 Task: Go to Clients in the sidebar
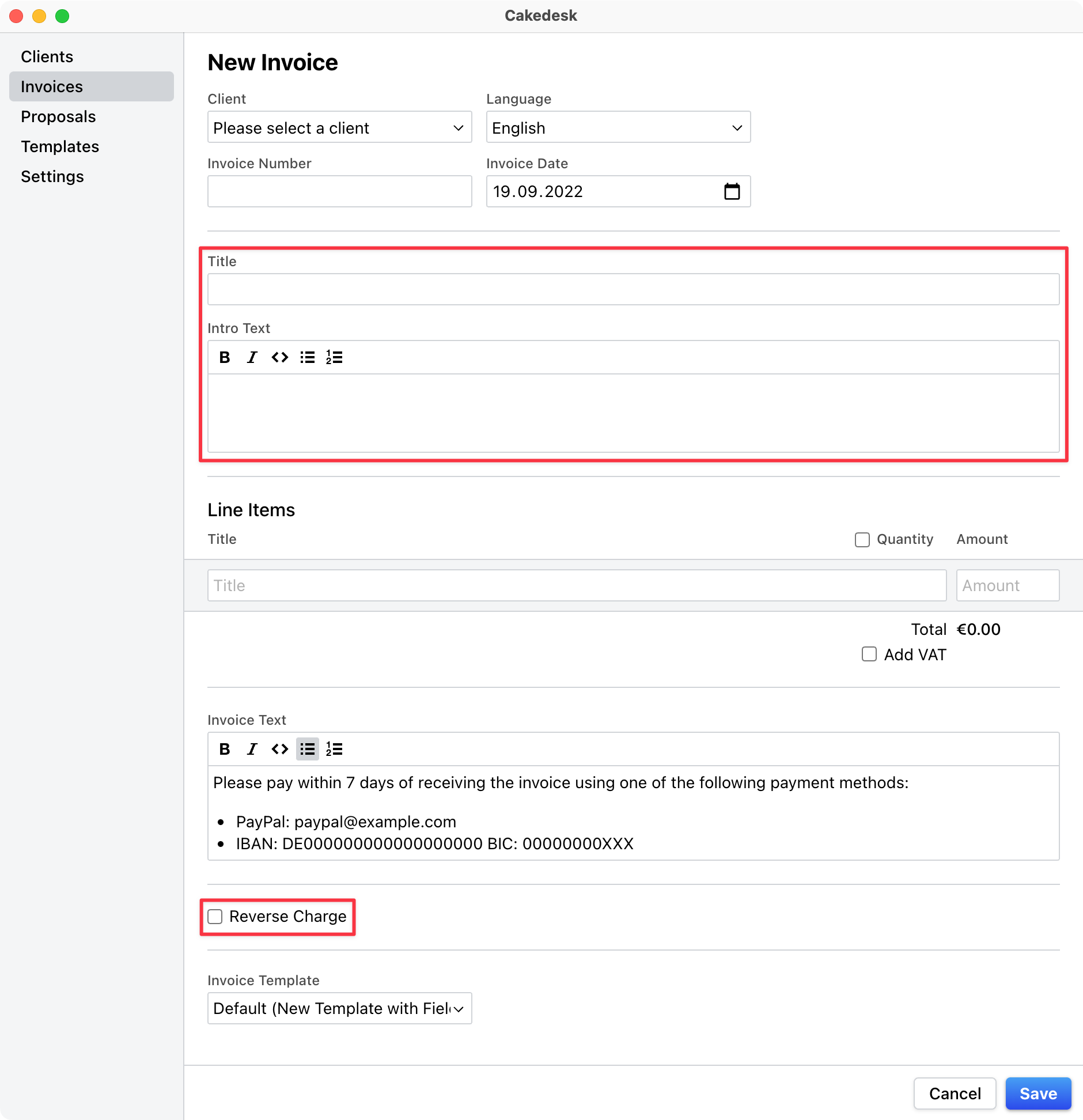(x=47, y=56)
